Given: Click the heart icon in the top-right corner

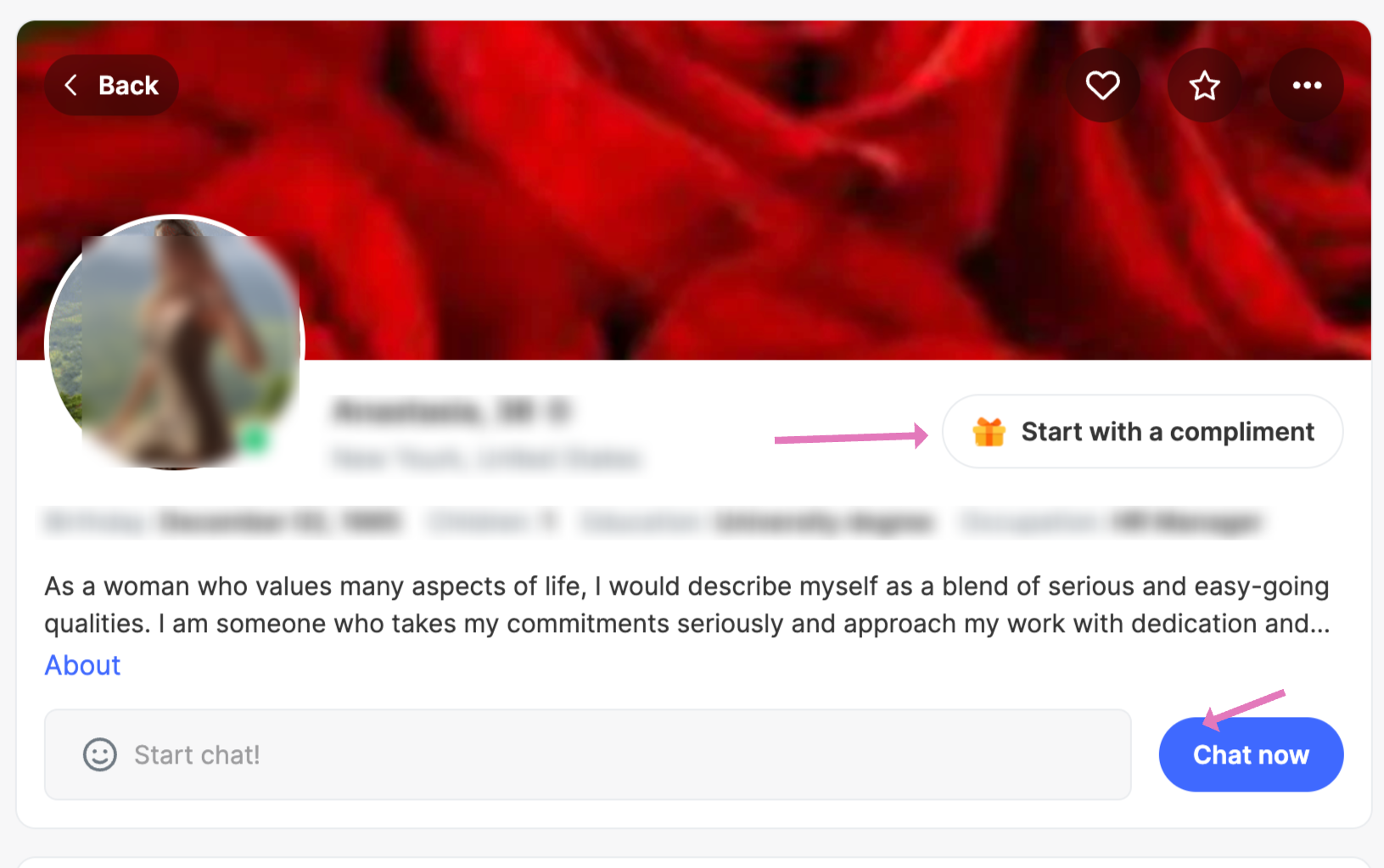Looking at the screenshot, I should [1102, 85].
